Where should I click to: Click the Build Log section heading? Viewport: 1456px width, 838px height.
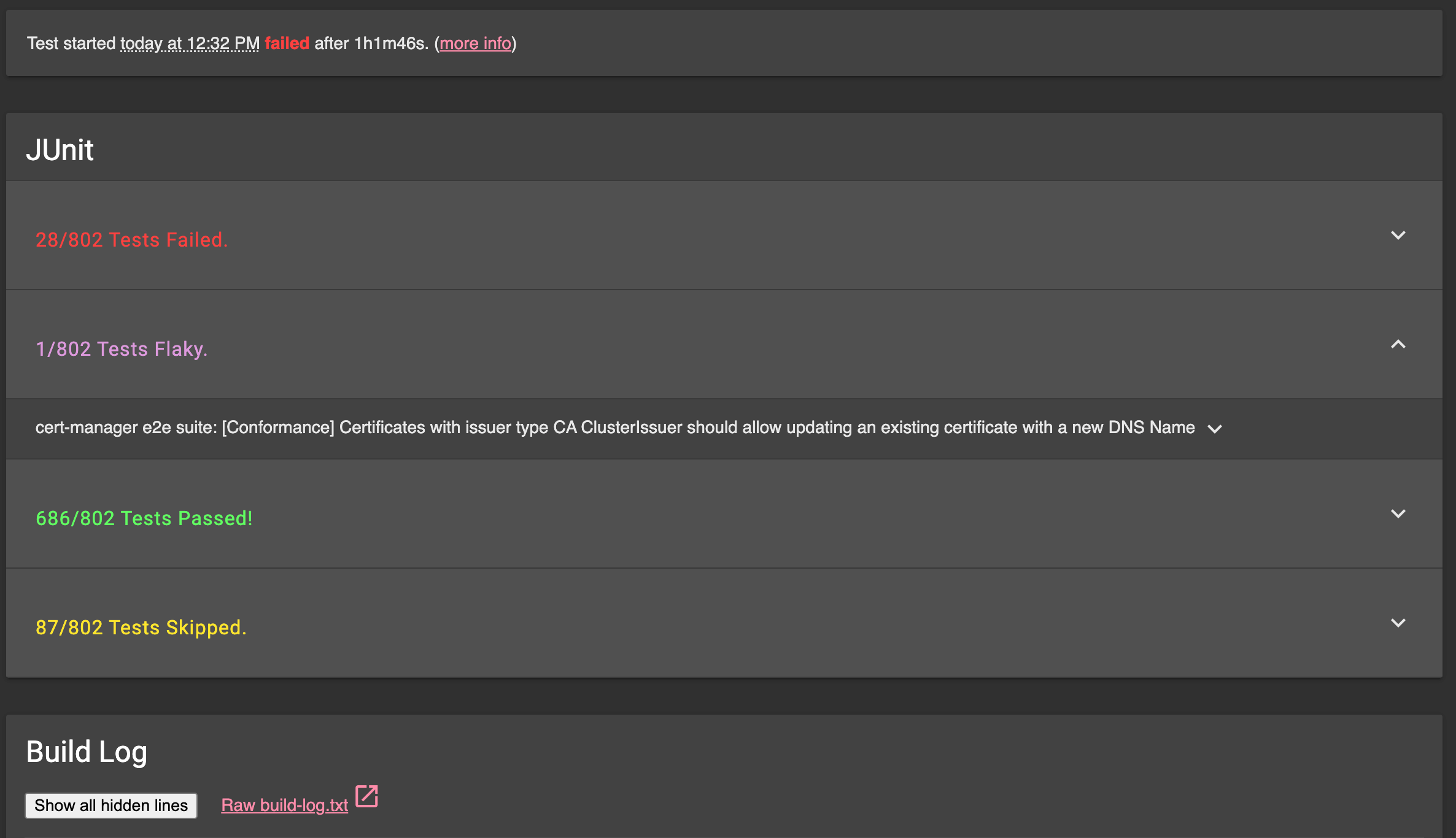(x=87, y=752)
